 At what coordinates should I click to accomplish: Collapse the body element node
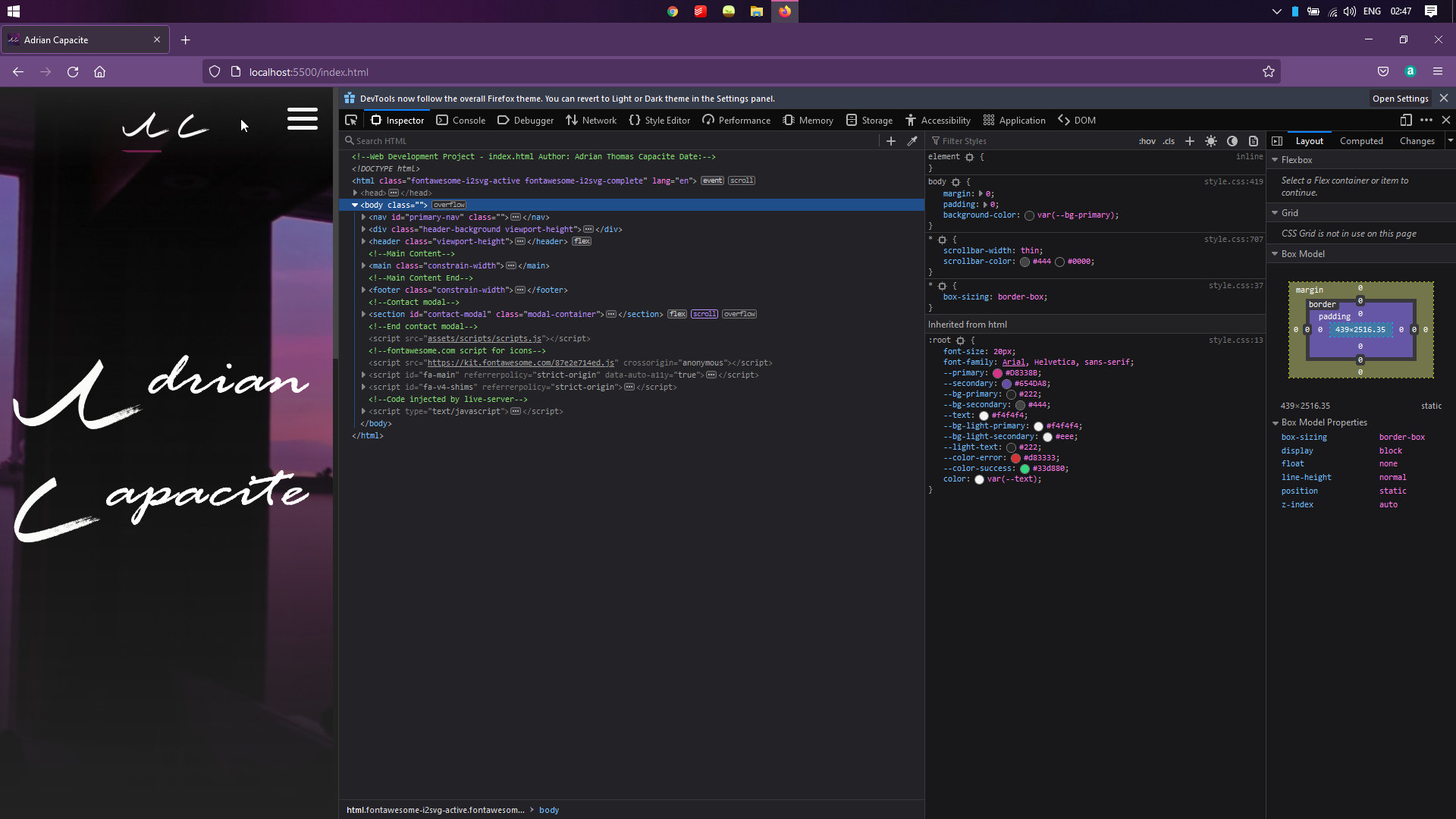pos(355,206)
